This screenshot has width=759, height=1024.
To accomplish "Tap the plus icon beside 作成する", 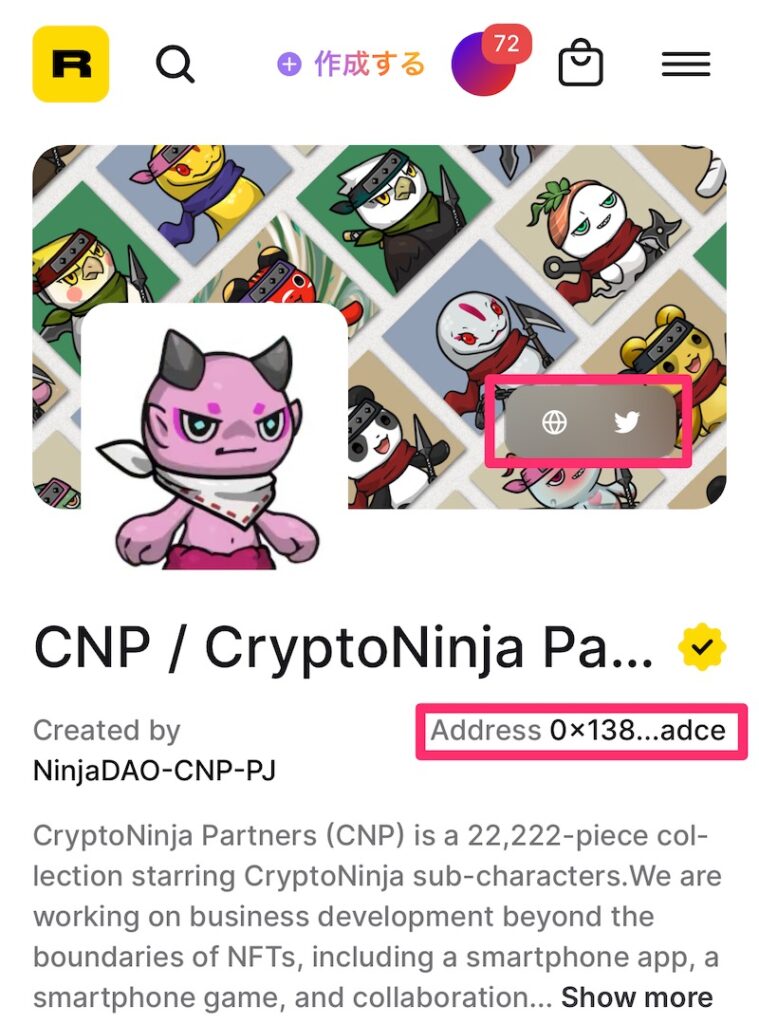I will [289, 64].
